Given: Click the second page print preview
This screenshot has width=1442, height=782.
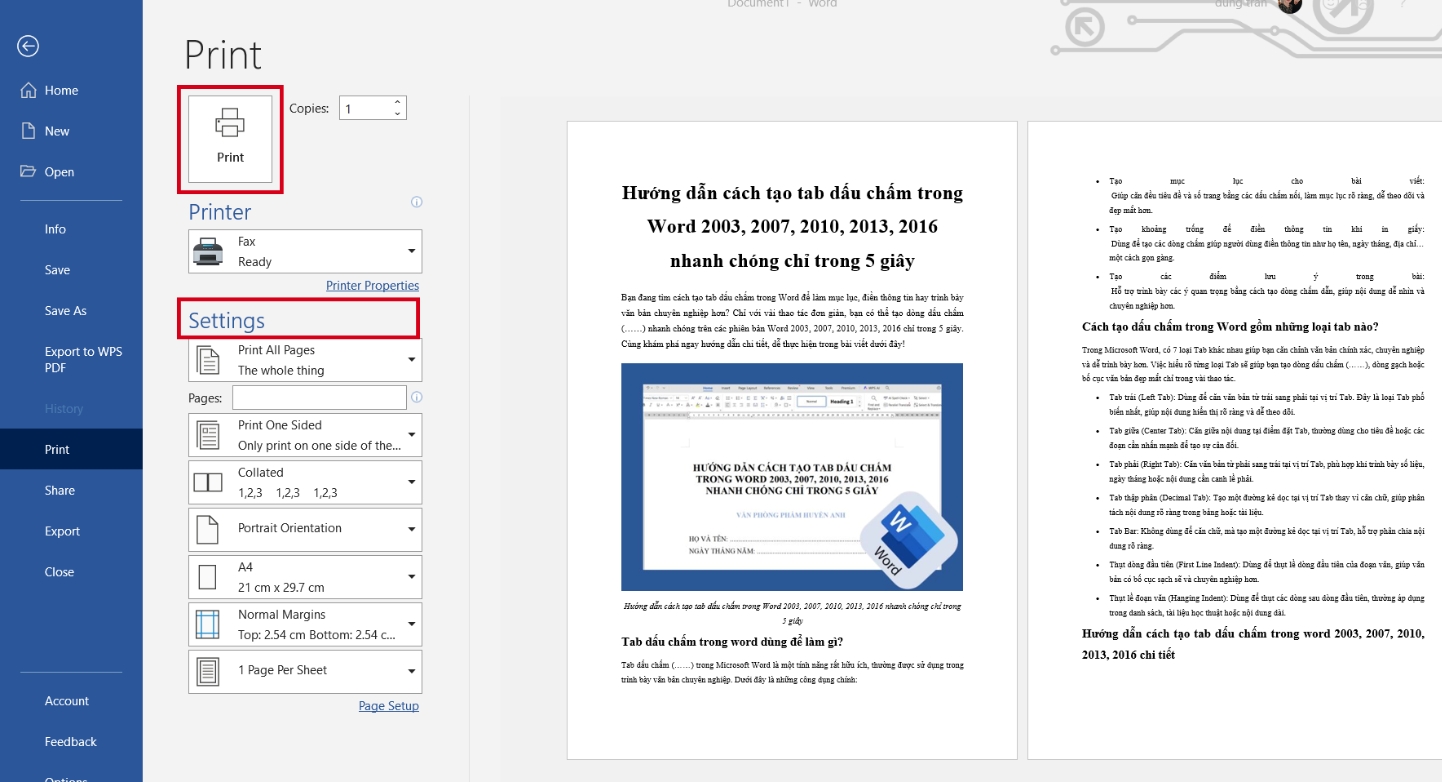Looking at the screenshot, I should [x=1235, y=440].
